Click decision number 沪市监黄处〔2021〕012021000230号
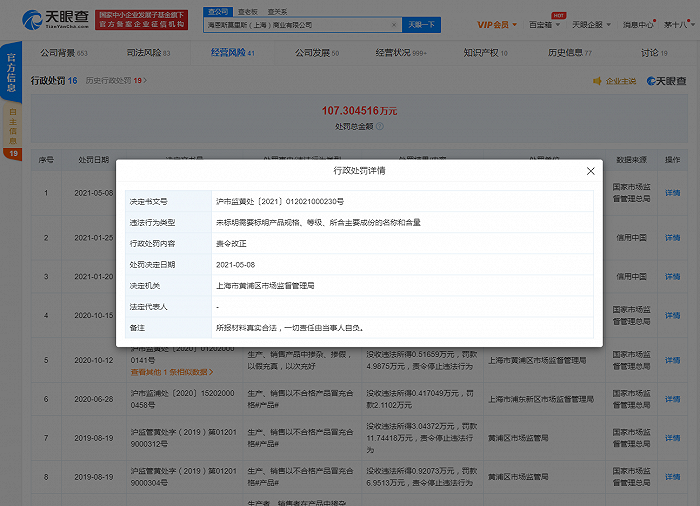This screenshot has height=506, width=700. 280,201
